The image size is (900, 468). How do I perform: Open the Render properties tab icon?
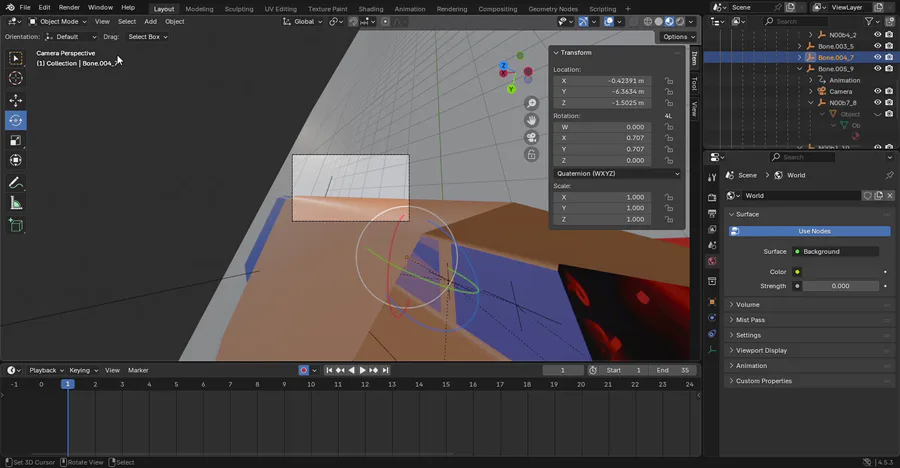click(x=712, y=198)
